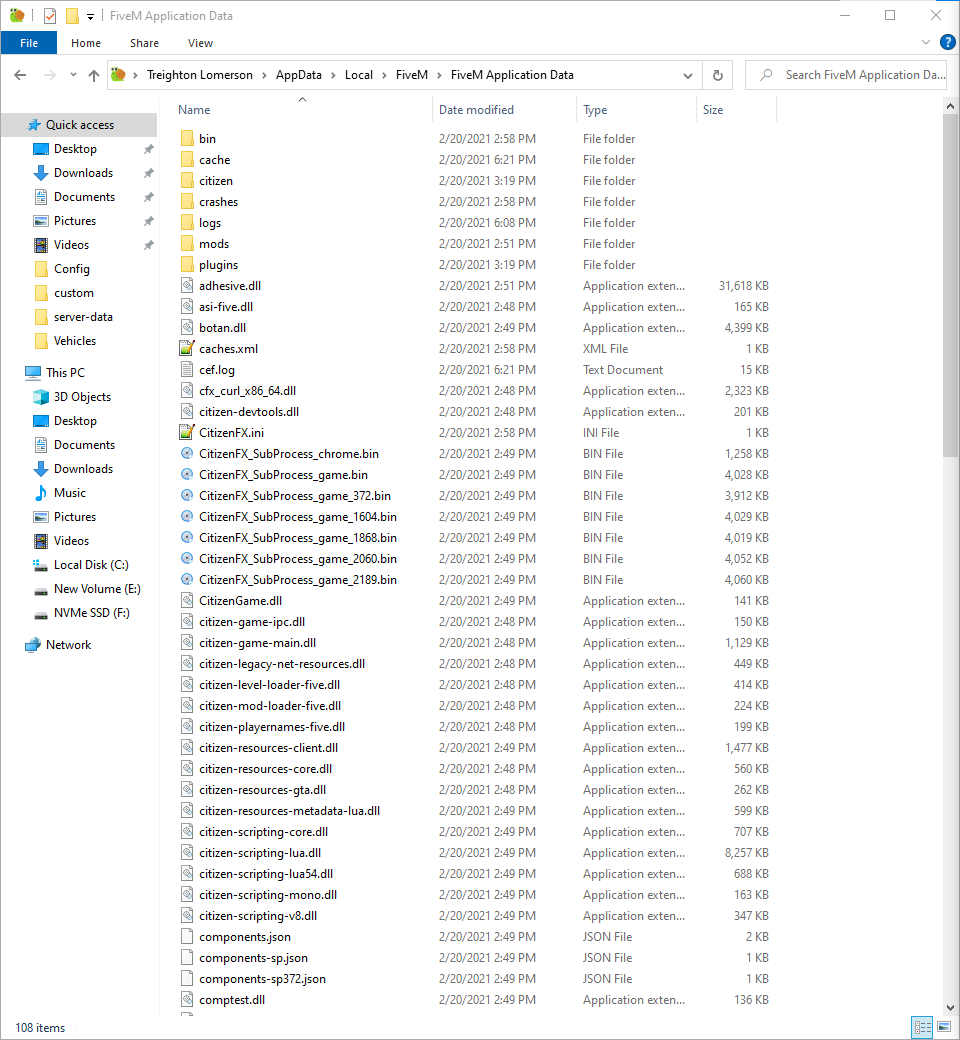The height and width of the screenshot is (1040, 960).
Task: Select the citizen folder row
Action: [474, 181]
